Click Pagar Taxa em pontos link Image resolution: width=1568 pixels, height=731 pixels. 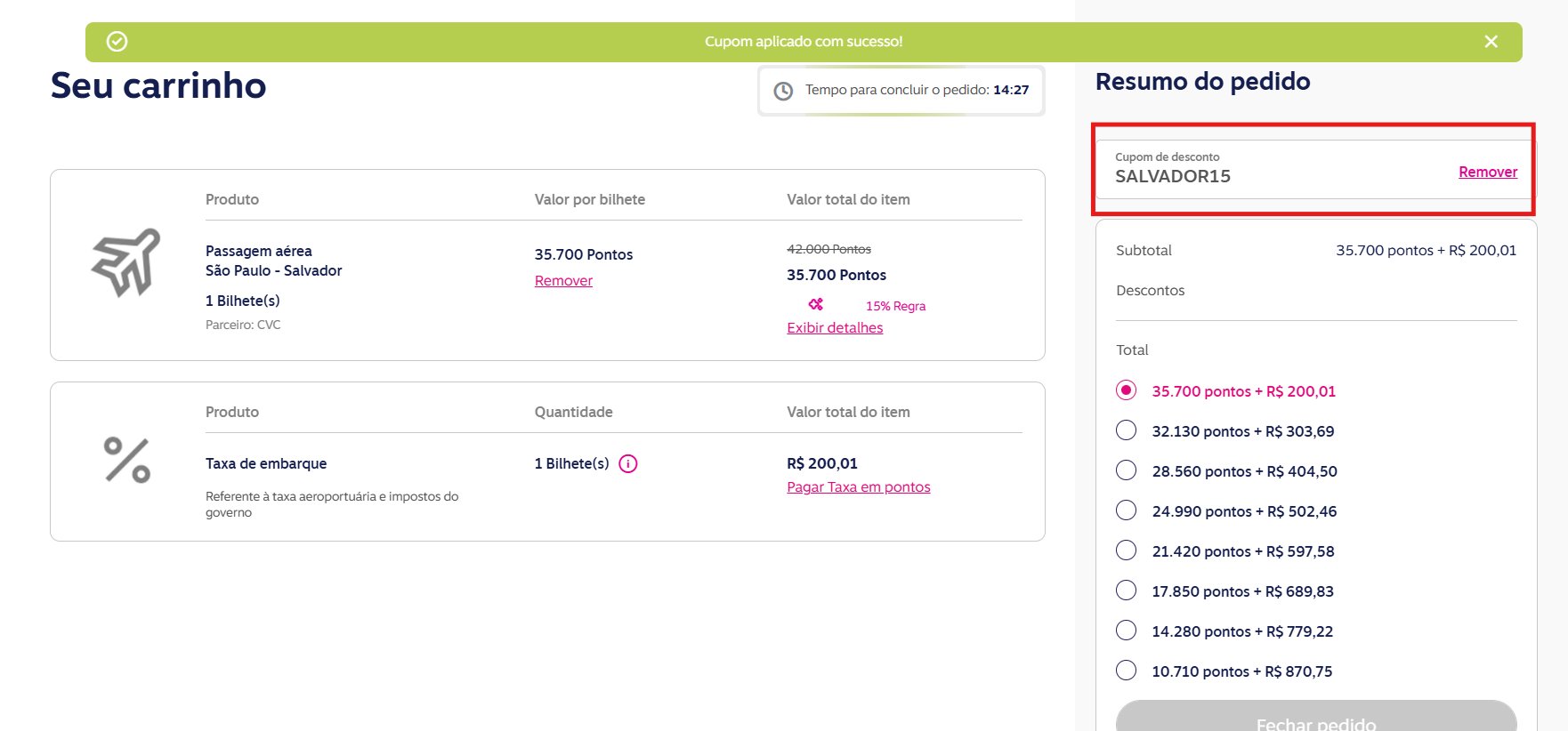coord(859,486)
